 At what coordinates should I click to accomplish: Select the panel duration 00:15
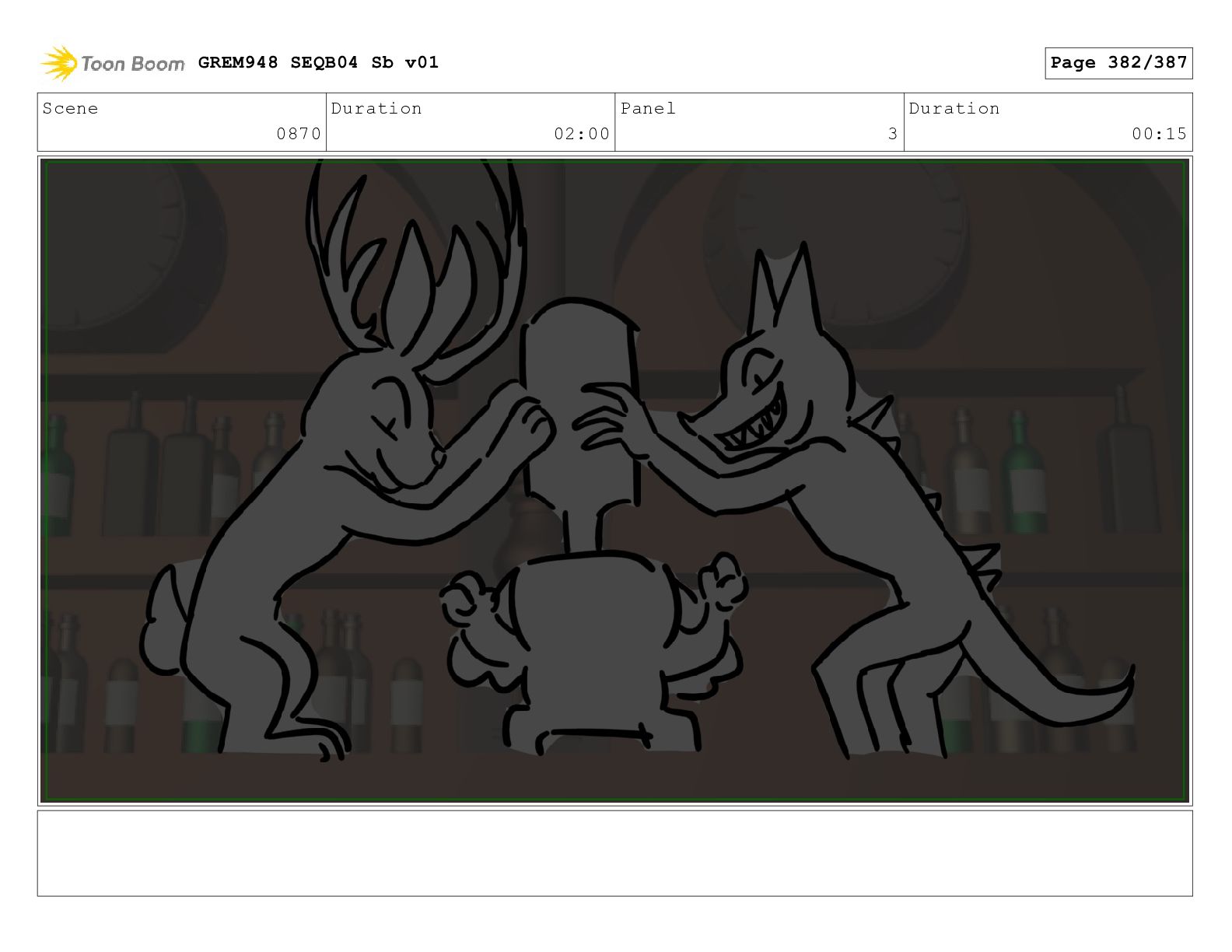[1159, 134]
